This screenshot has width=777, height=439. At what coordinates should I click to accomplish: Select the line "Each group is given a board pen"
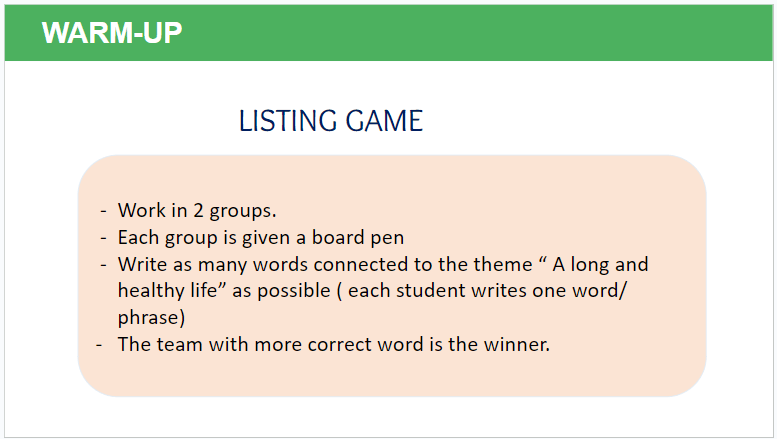pyautogui.click(x=261, y=237)
